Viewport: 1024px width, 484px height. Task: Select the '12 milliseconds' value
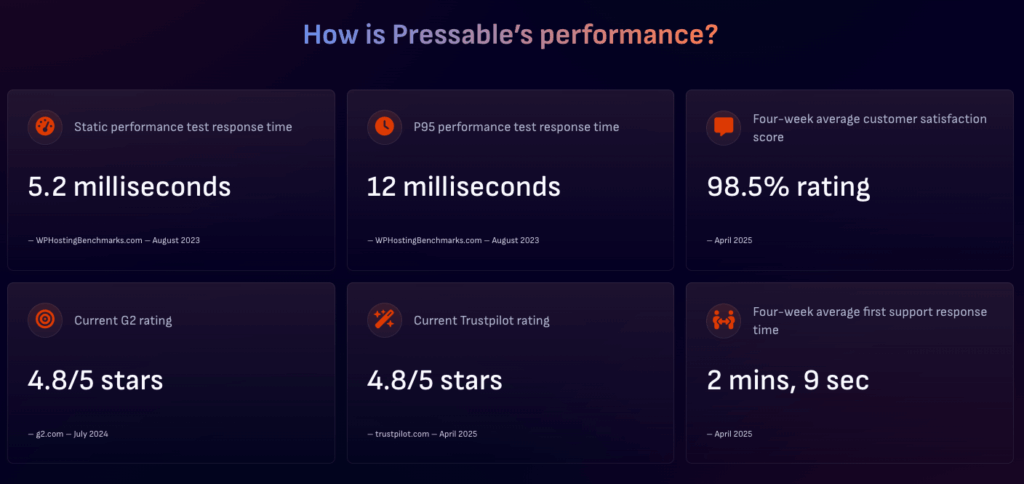point(463,186)
